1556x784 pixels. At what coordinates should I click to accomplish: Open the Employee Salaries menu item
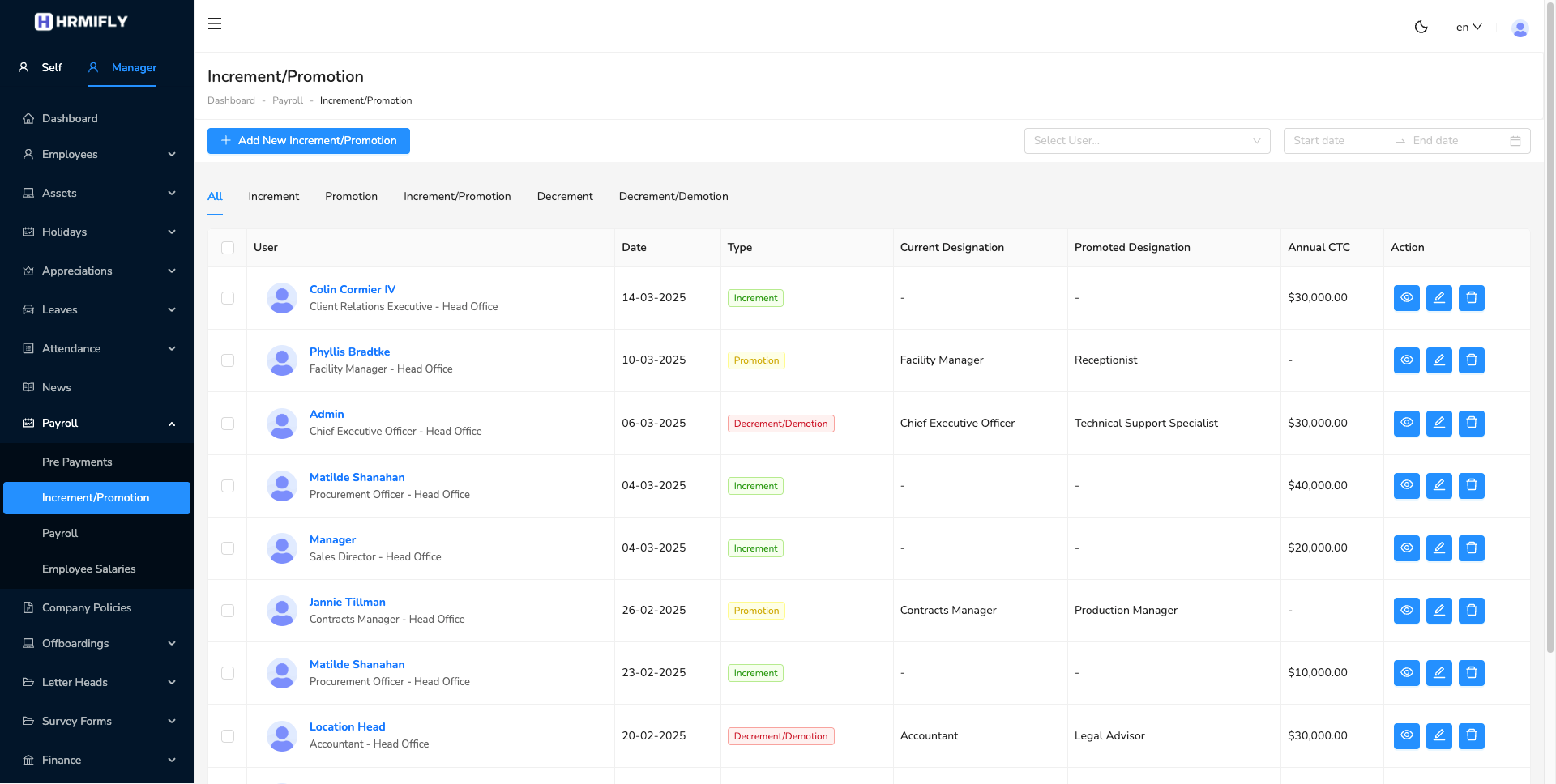tap(89, 569)
